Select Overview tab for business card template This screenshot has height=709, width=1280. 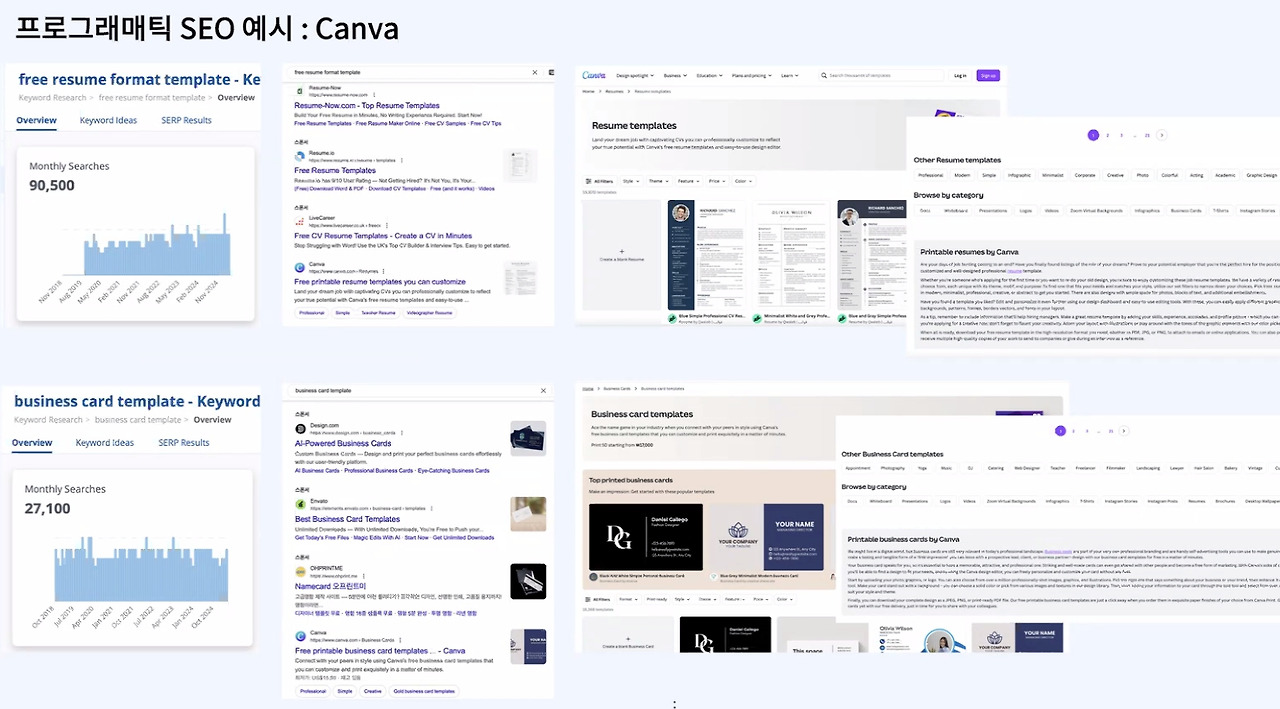[x=32, y=442]
